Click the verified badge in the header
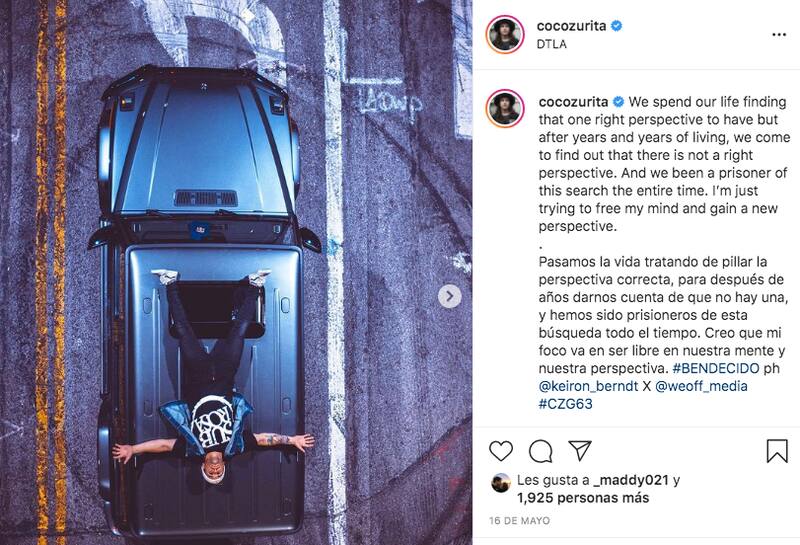The image size is (800, 545). click(x=616, y=26)
